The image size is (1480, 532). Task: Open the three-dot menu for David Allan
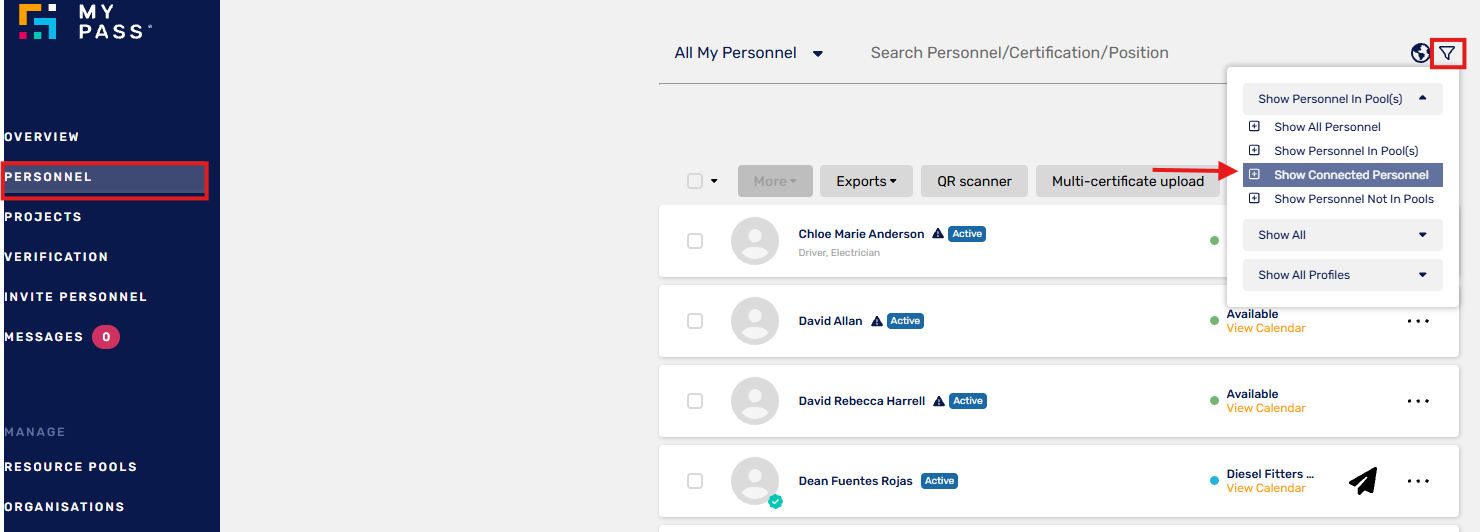tap(1418, 321)
